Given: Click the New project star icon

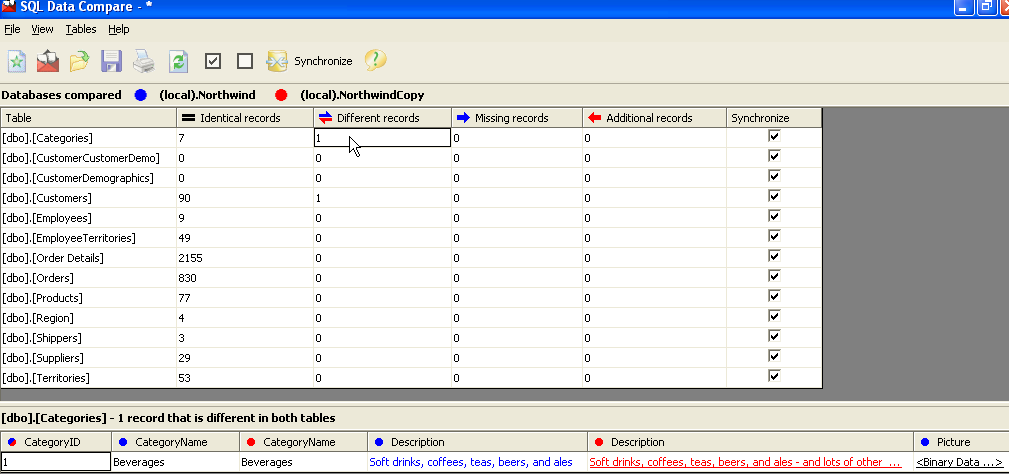Looking at the screenshot, I should click(x=17, y=61).
